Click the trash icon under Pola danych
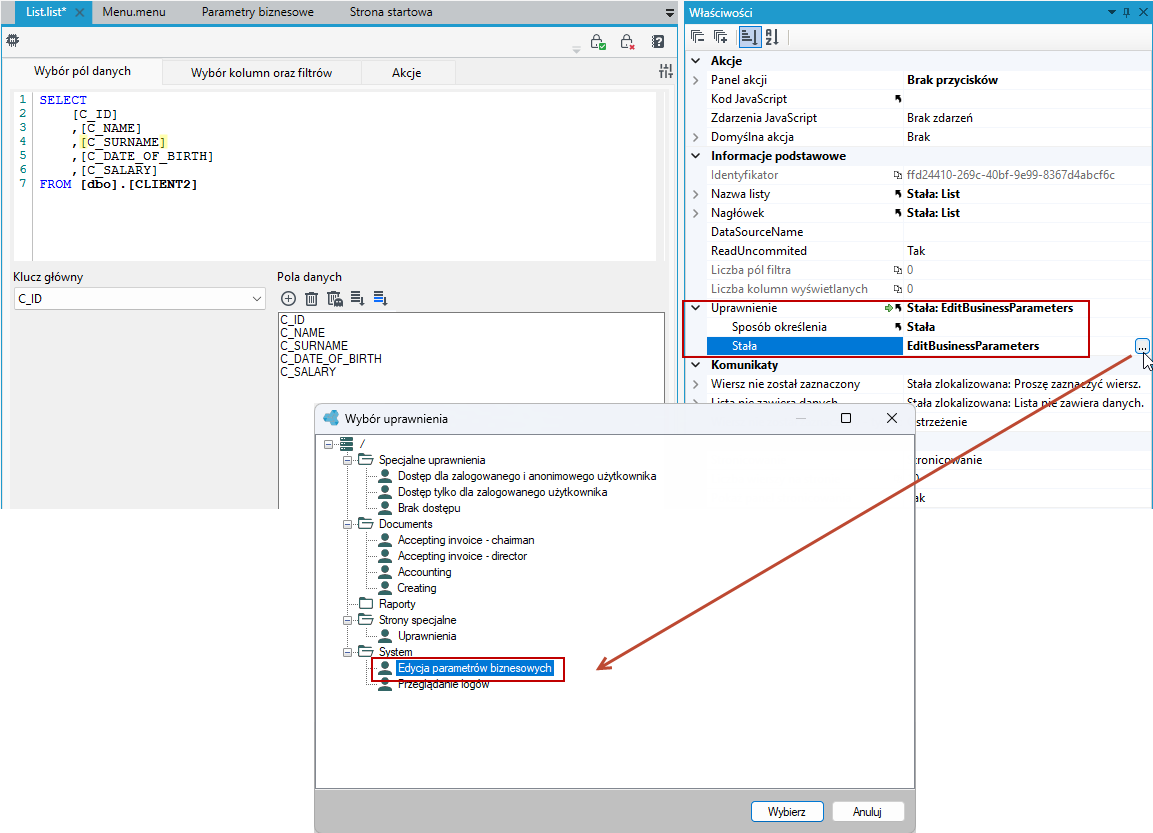This screenshot has height=833, width=1153. [312, 298]
